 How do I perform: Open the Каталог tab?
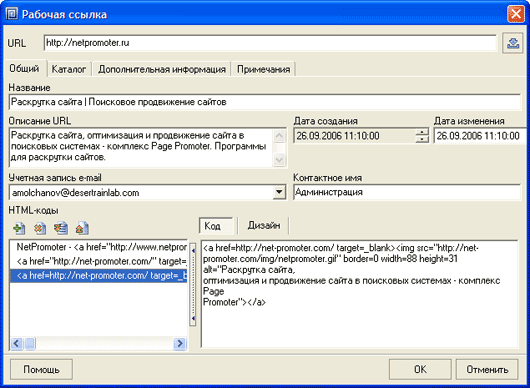(69, 69)
